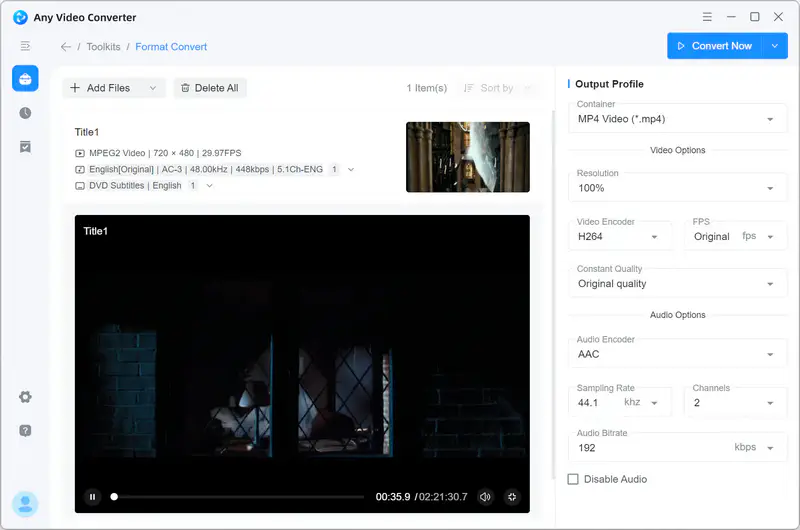Viewport: 800px width, 530px height.
Task: Open the Resolution 100% dropdown
Action: (678, 188)
